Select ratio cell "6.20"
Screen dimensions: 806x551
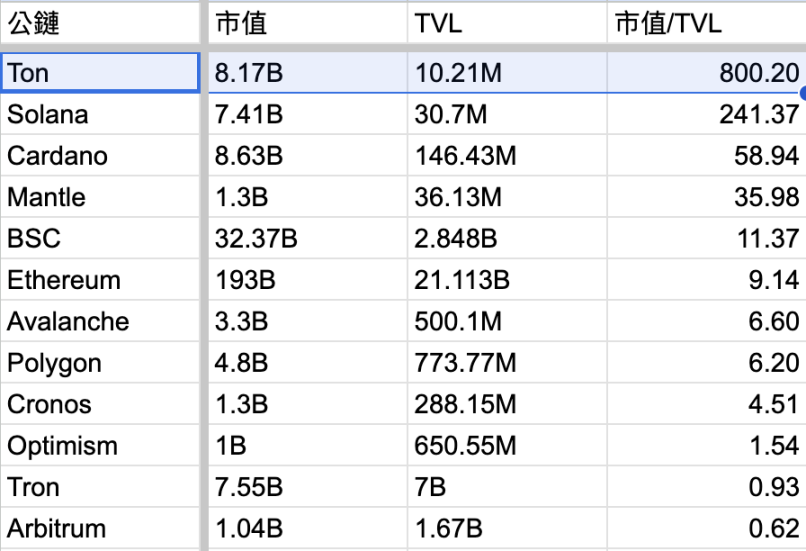pyautogui.click(x=707, y=363)
